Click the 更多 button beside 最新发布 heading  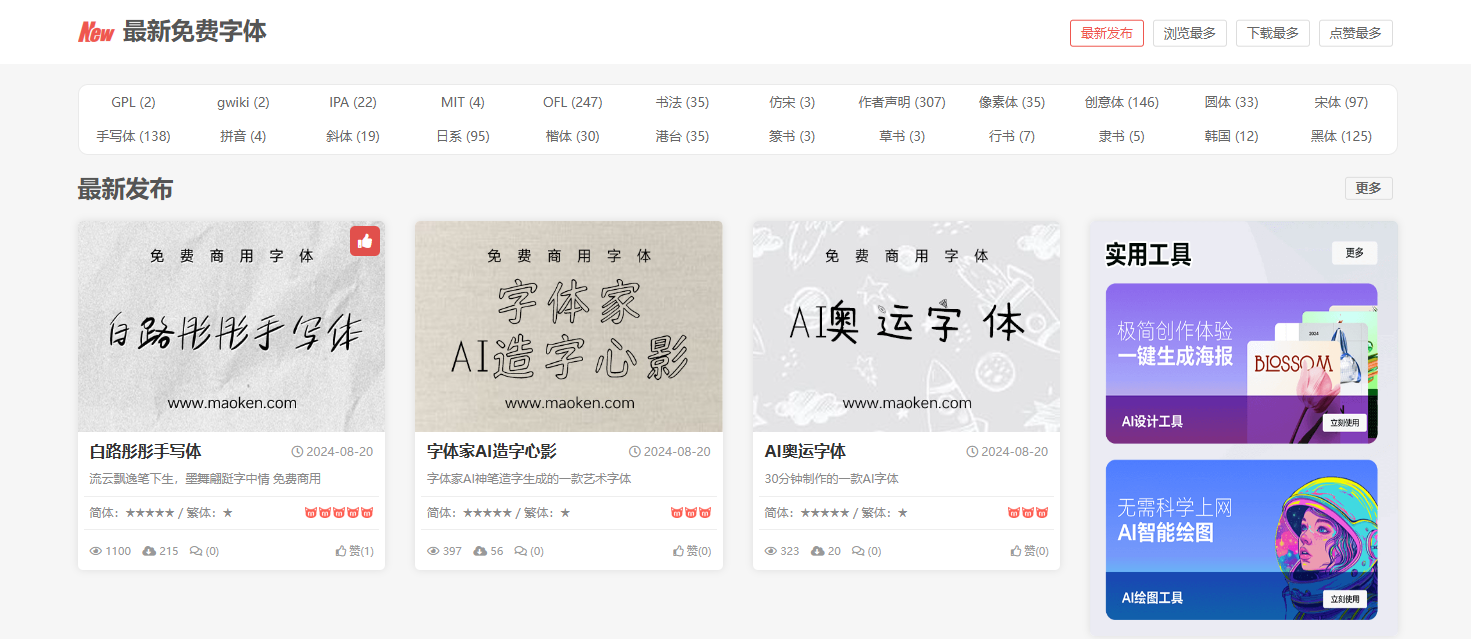point(1368,188)
